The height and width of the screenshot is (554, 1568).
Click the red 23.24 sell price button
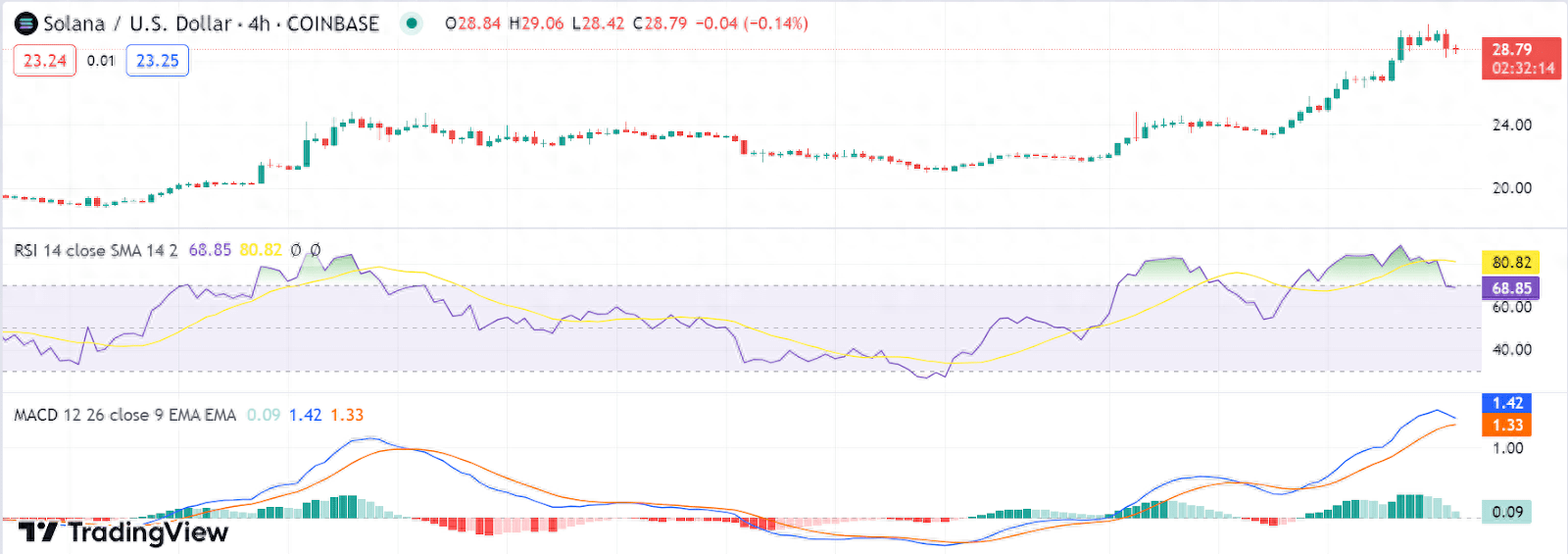coord(45,61)
